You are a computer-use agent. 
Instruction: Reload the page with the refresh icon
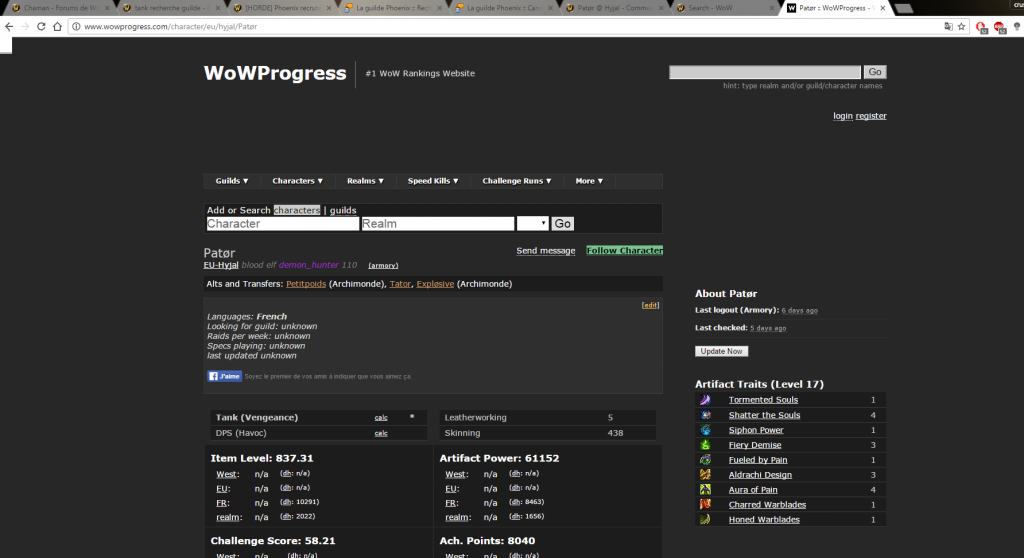click(41, 27)
